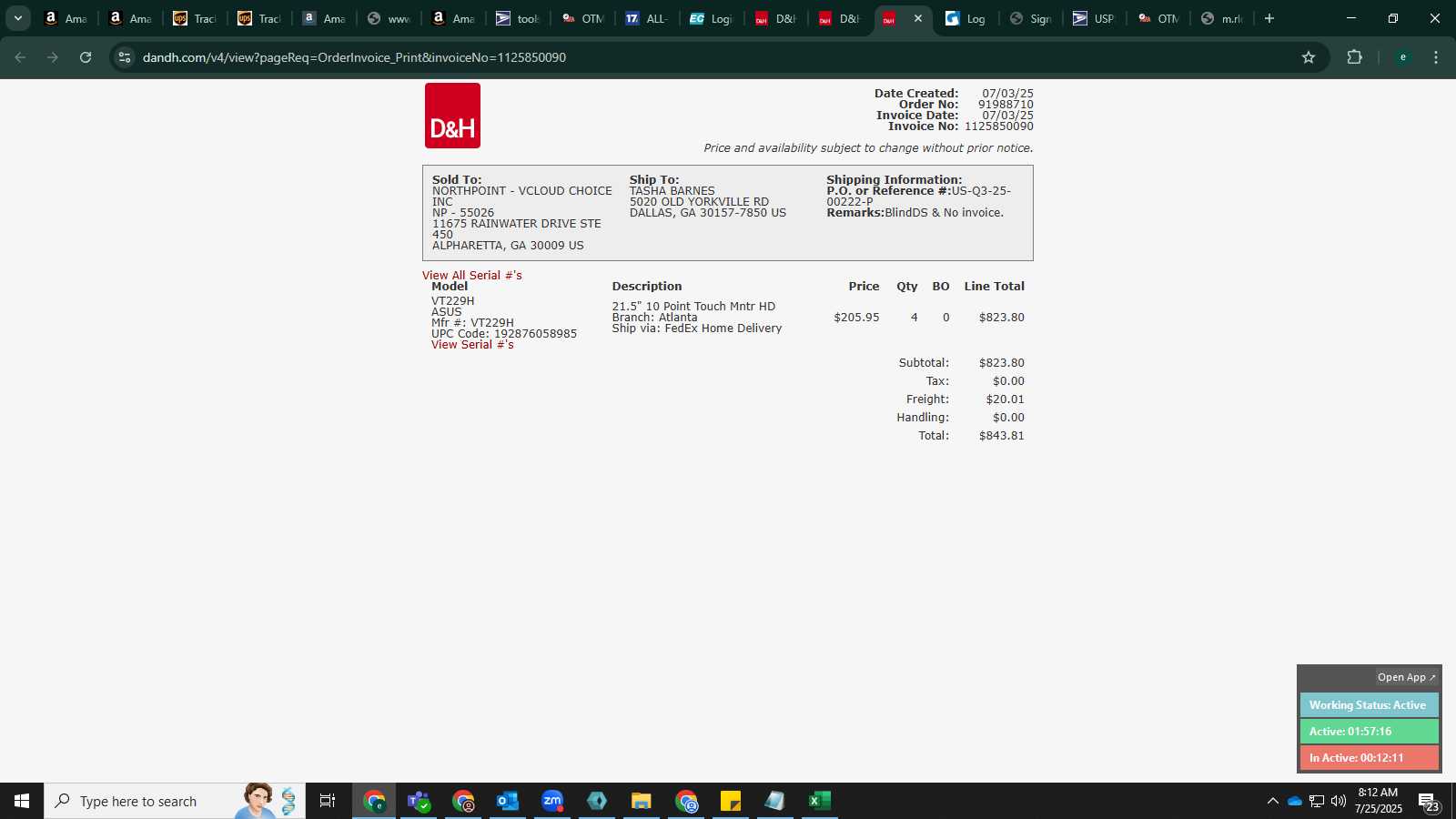
Task: Open Excel from the taskbar
Action: pos(820,801)
